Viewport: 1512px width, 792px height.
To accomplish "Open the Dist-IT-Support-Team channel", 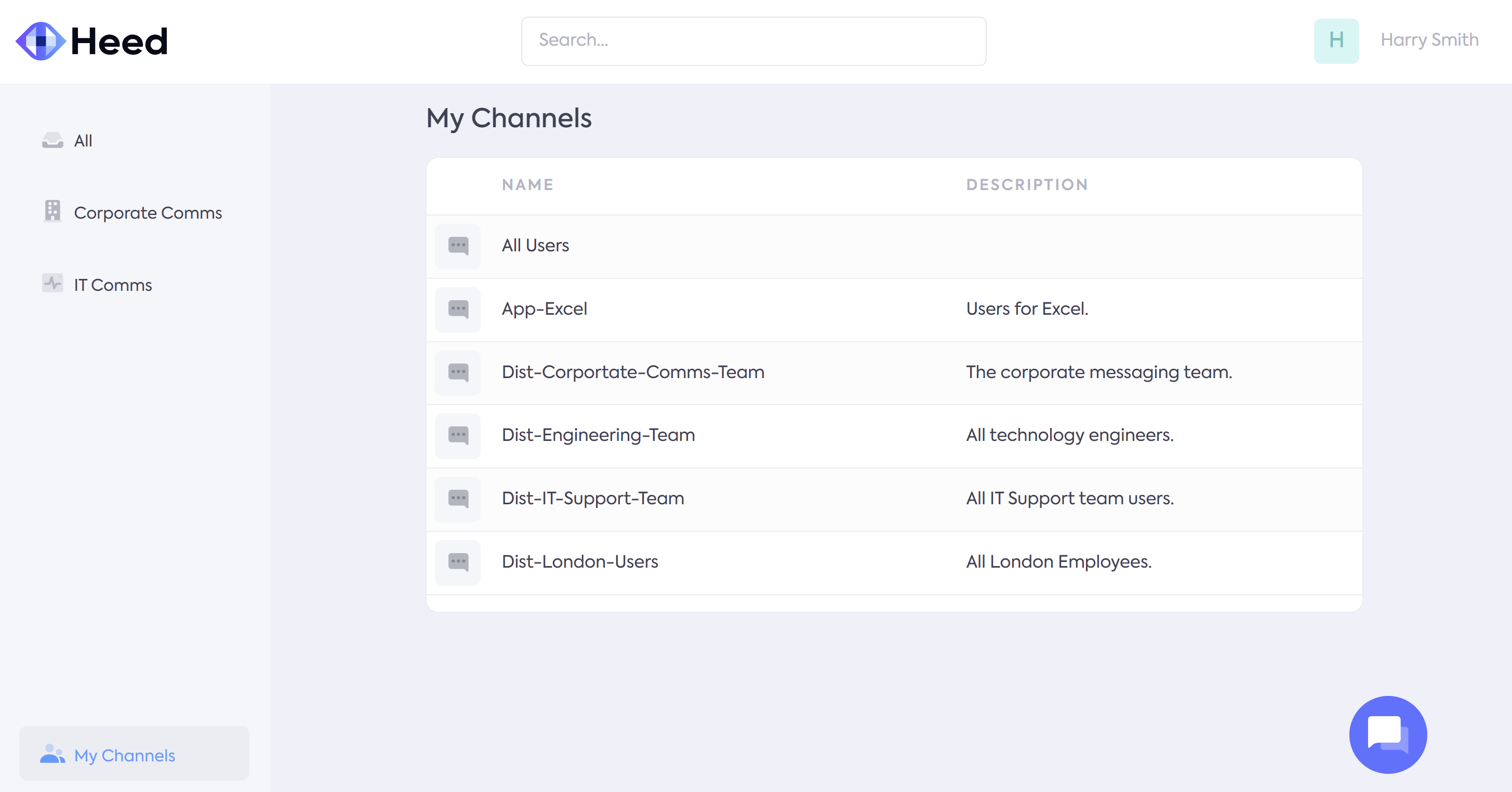I will coord(593,498).
